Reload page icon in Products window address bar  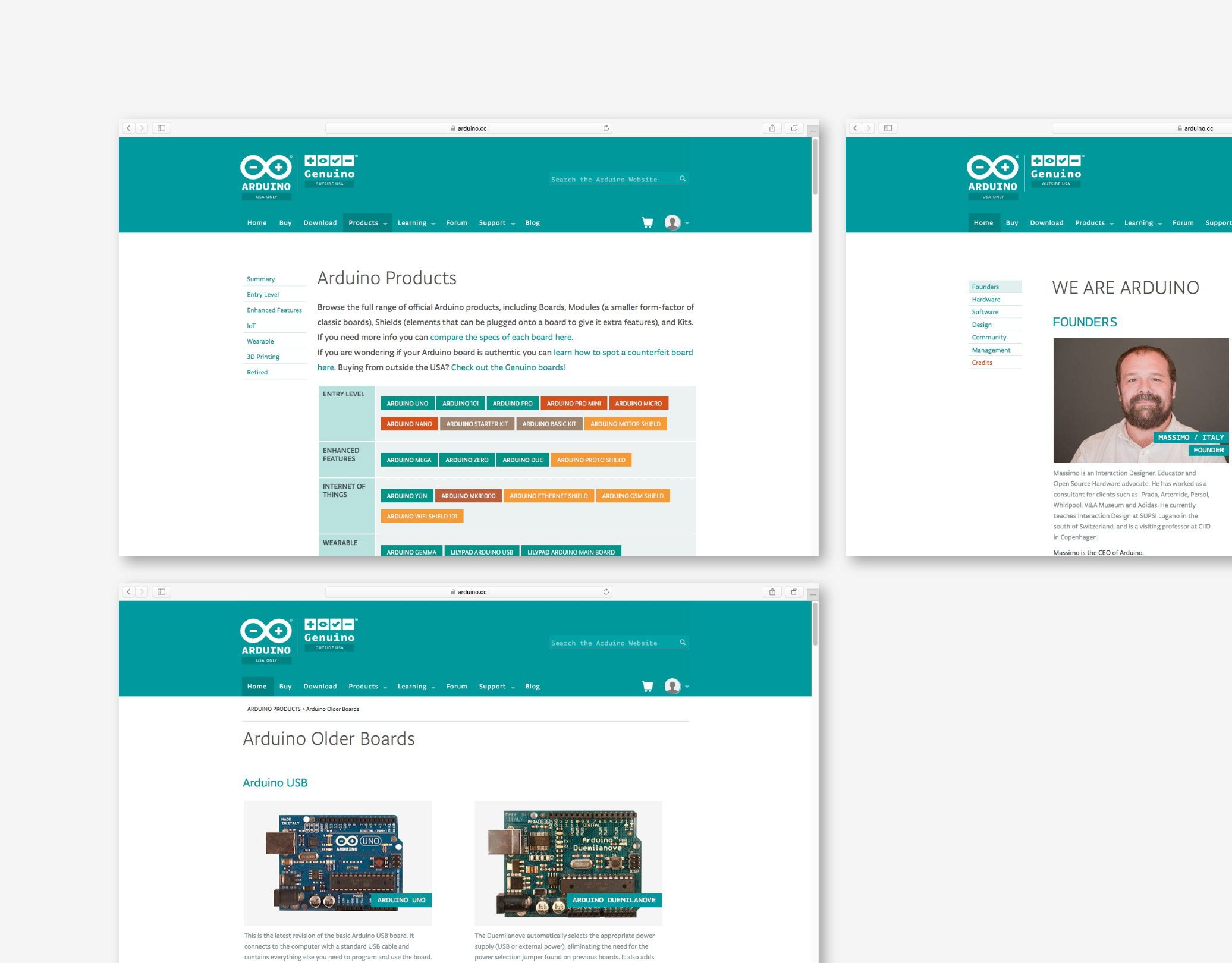[606, 128]
